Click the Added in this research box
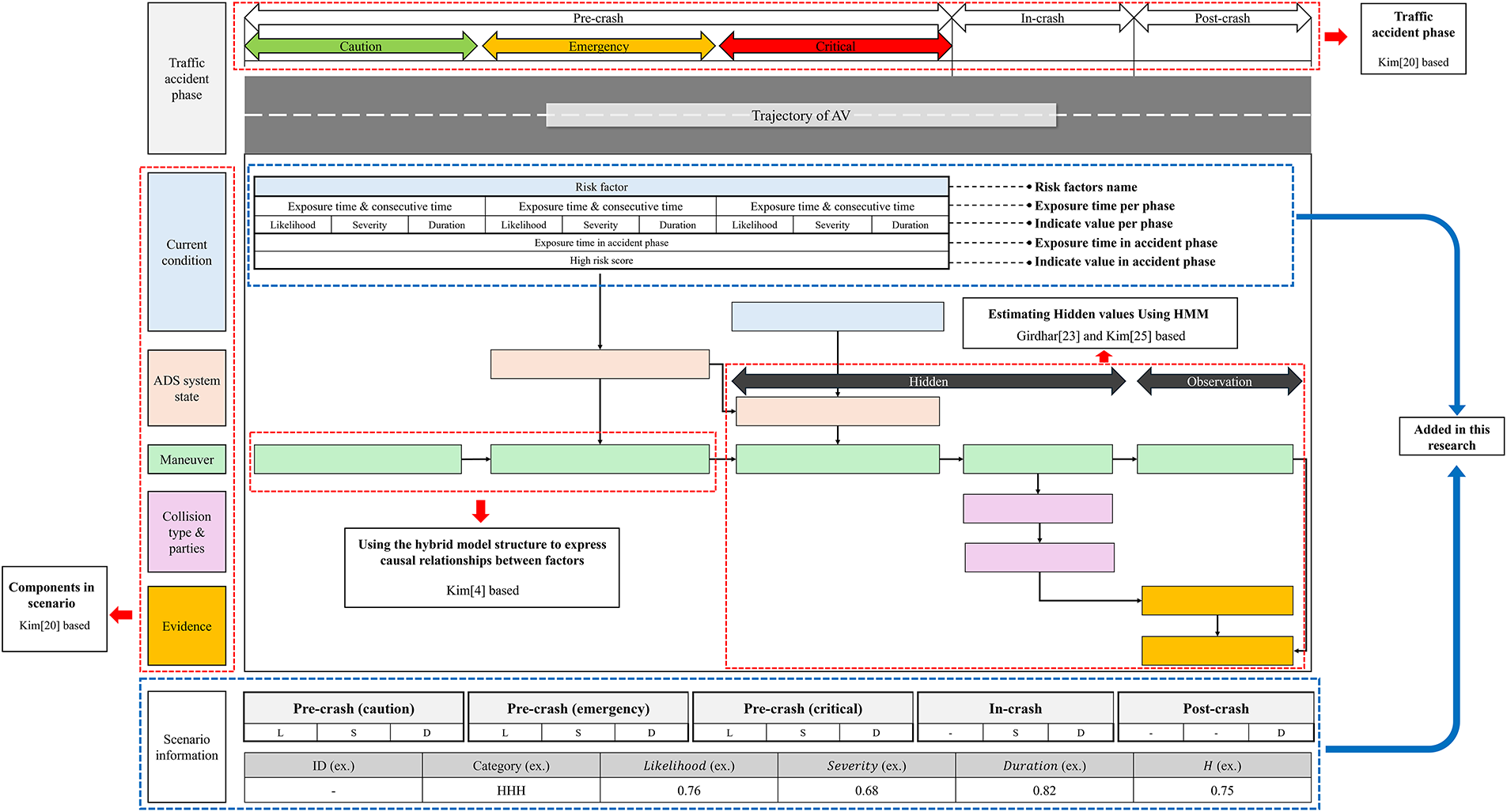The height and width of the screenshot is (812, 1507). coord(1451,437)
